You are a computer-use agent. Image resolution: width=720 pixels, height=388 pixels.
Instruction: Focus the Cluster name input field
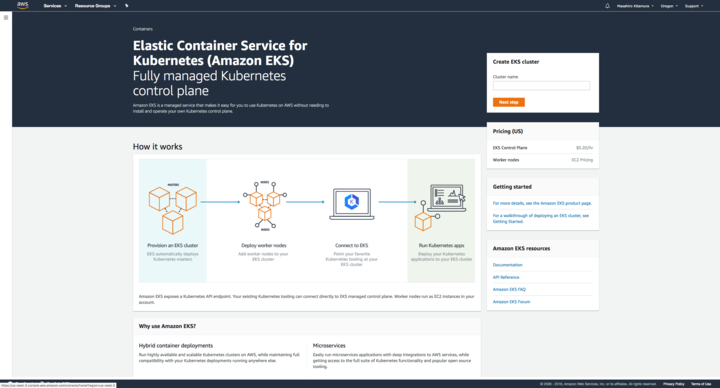tap(541, 85)
